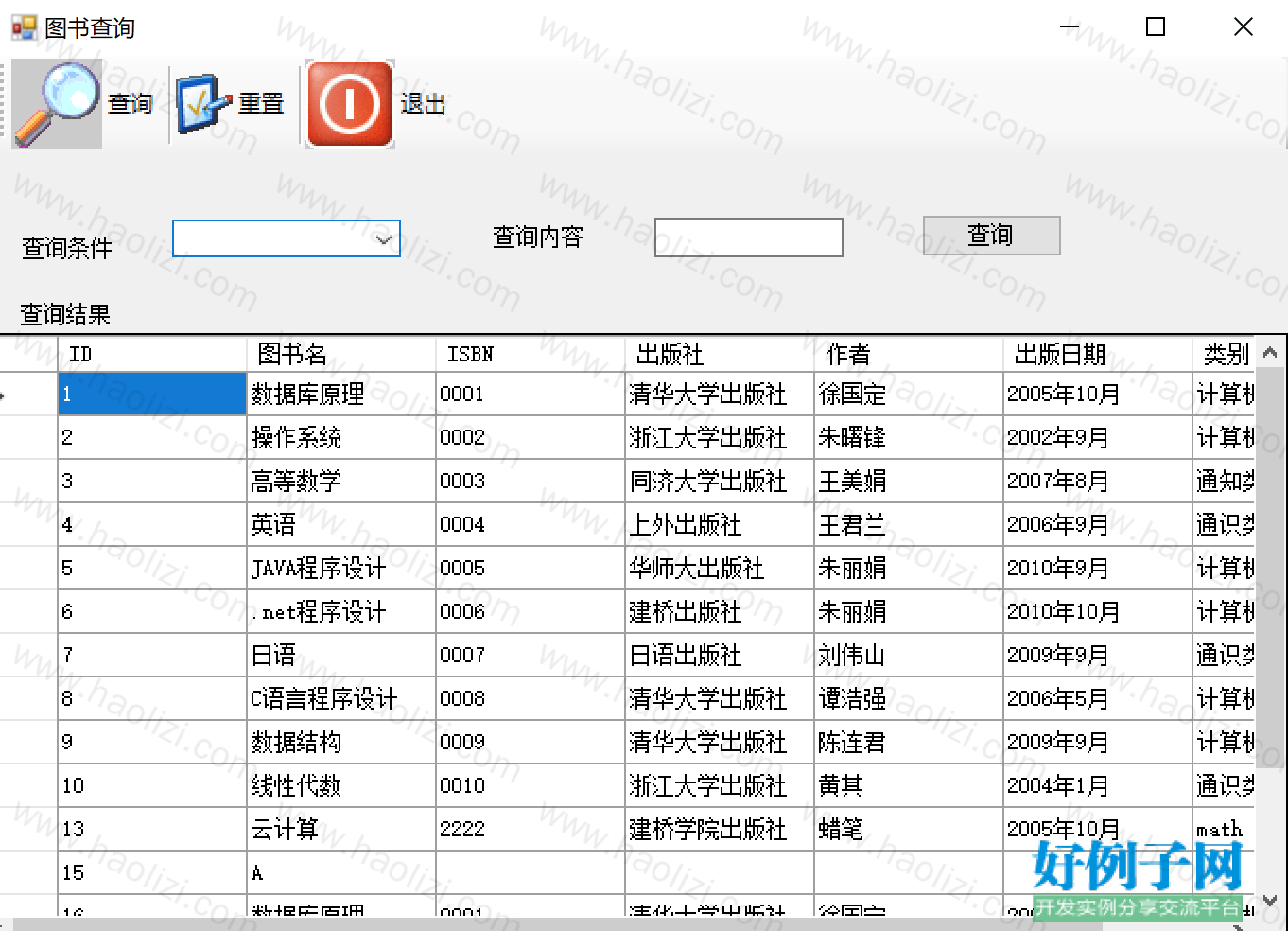Click the scroll up arrow of the table
The width and height of the screenshot is (1288, 931).
[x=1270, y=352]
